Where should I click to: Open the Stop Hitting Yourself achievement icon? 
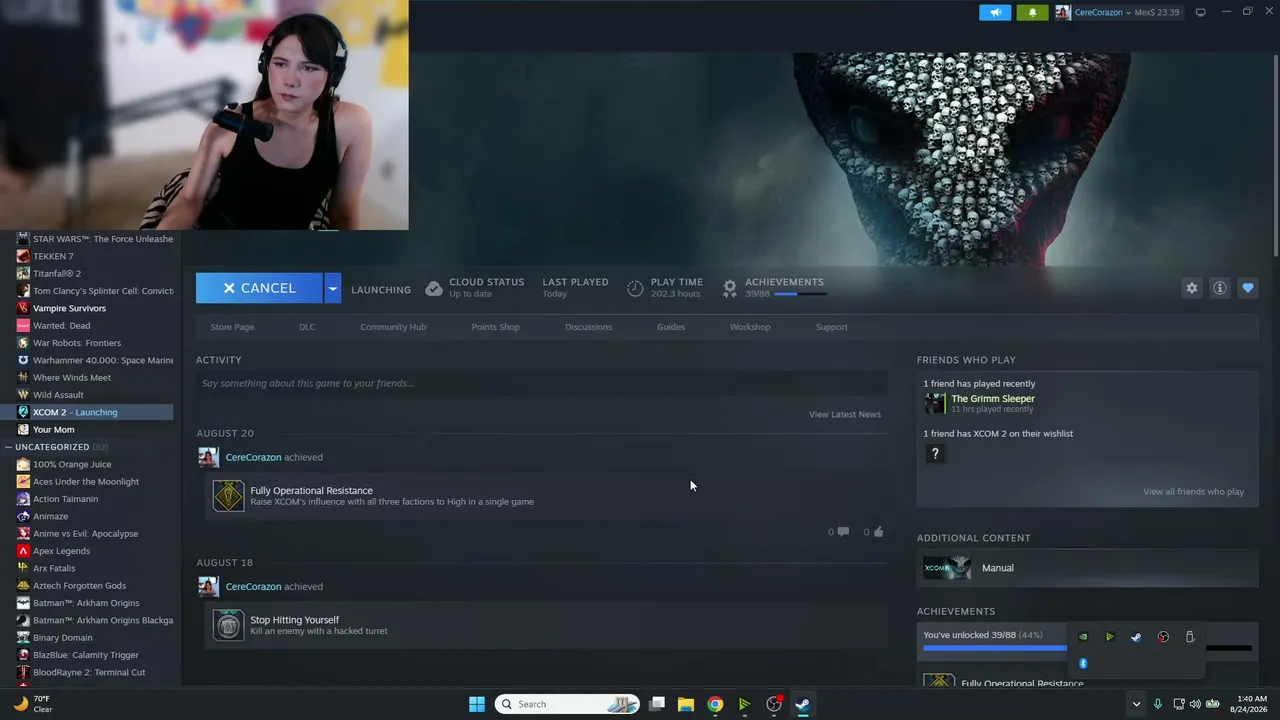[229, 625]
